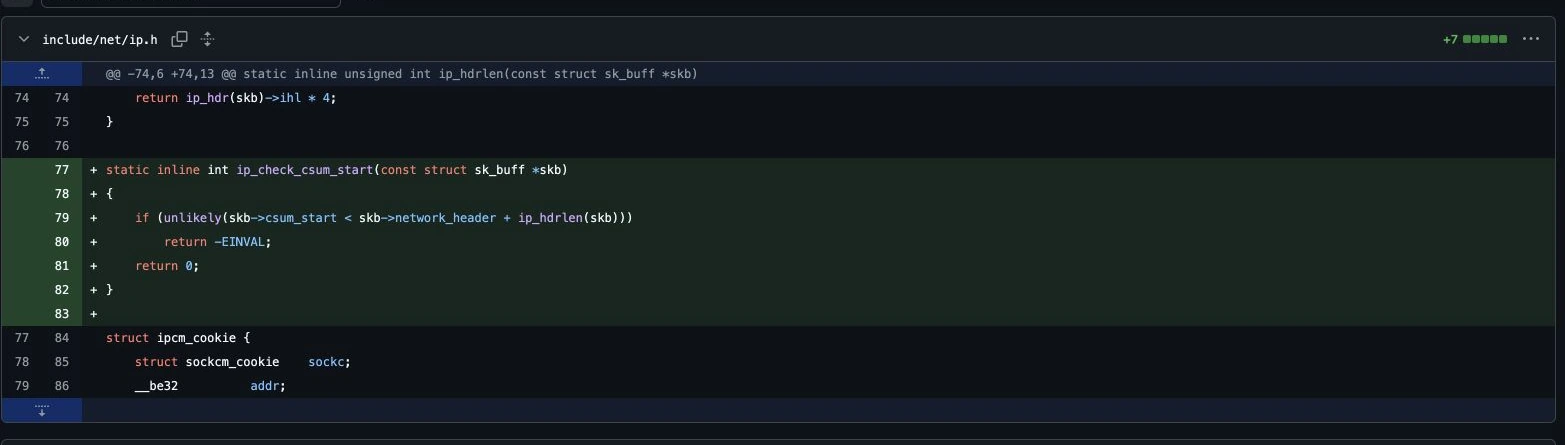
Task: Click new line number 84
Action: [62, 338]
